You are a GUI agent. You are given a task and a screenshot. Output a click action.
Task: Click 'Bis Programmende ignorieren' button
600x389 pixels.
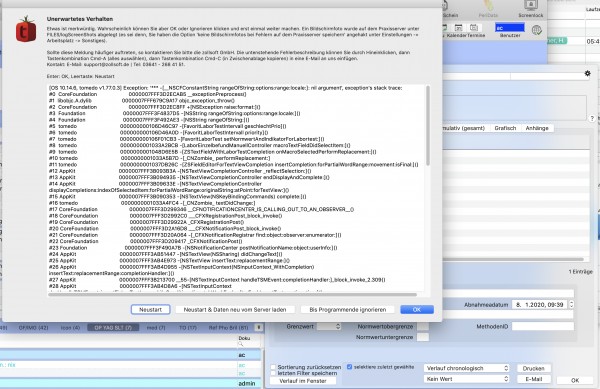[347, 309]
